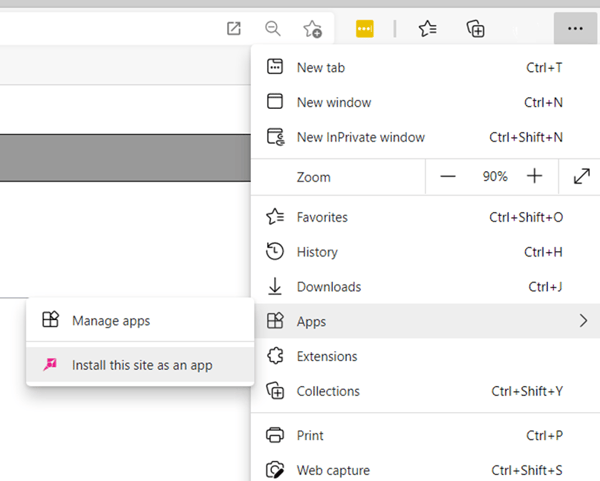Choose Manage apps from the submenu

pyautogui.click(x=111, y=321)
